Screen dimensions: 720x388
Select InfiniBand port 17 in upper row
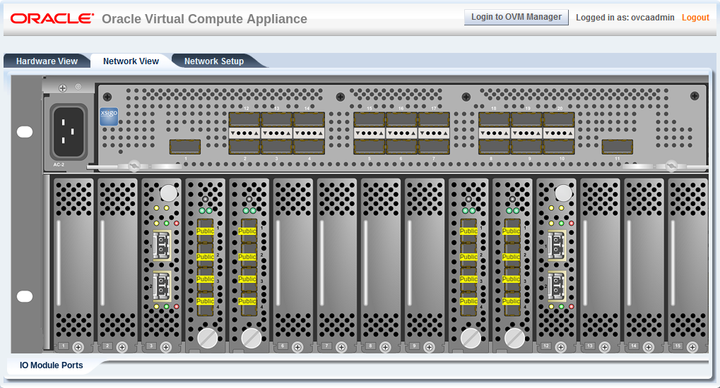coord(434,119)
